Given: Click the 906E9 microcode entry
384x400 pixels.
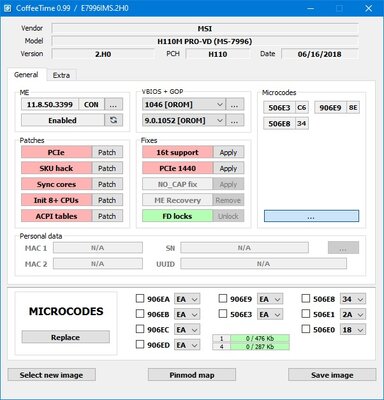Looking at the screenshot, I should coord(330,108).
